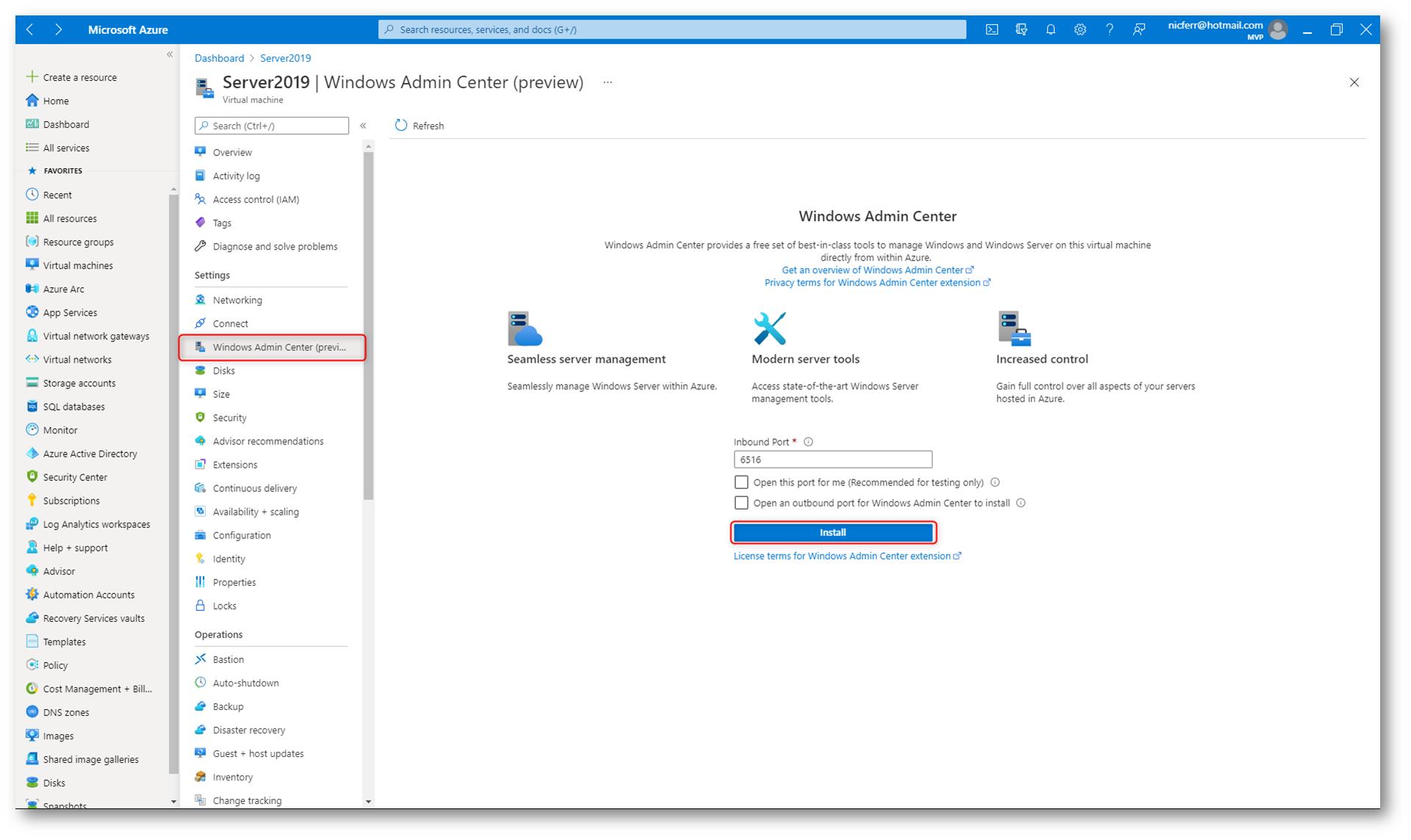
Task: Open the feedback icon in top bar
Action: click(x=1138, y=29)
